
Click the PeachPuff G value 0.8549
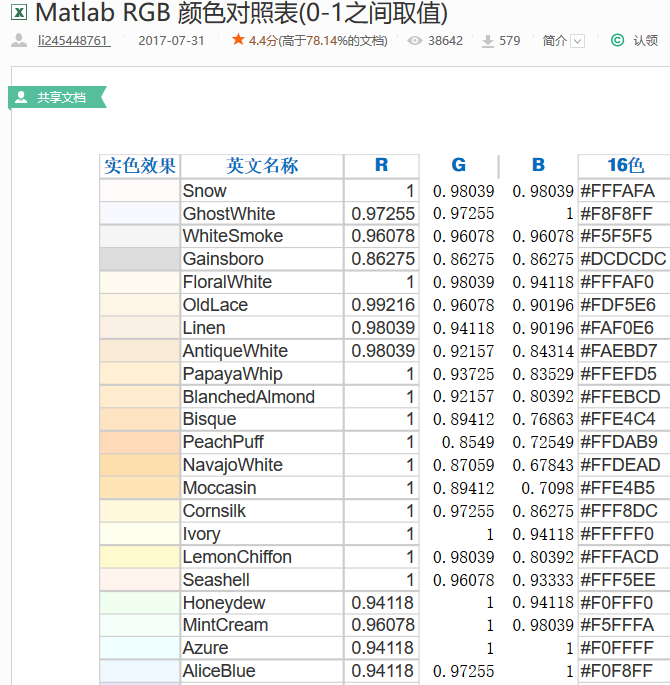click(x=468, y=443)
